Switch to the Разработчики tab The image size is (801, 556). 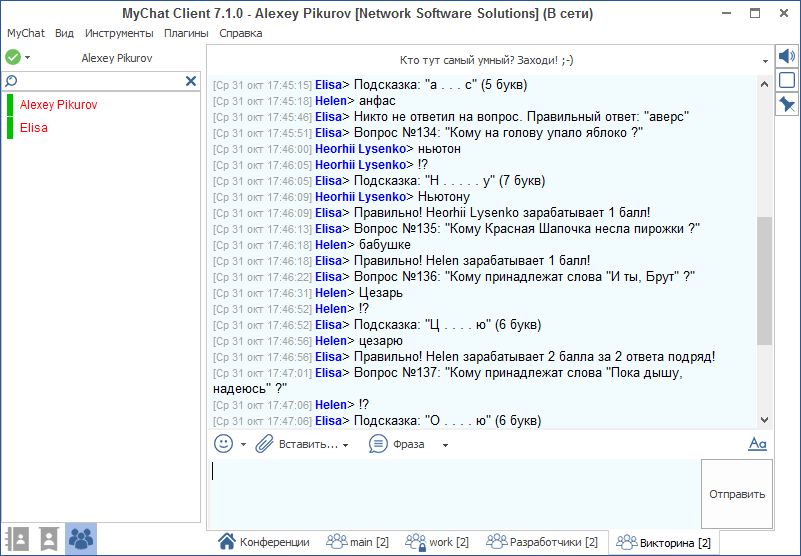tap(542, 542)
